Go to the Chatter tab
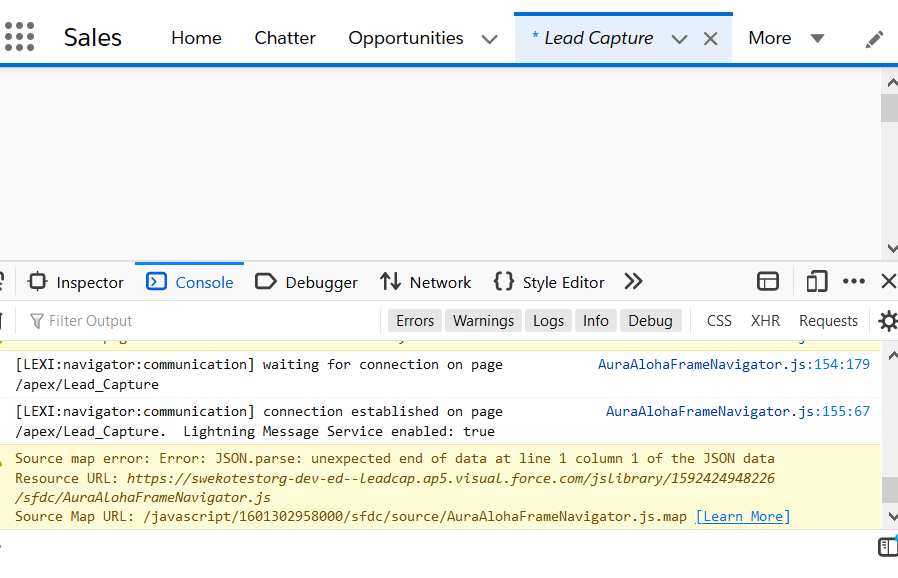898x578 pixels. 285,38
